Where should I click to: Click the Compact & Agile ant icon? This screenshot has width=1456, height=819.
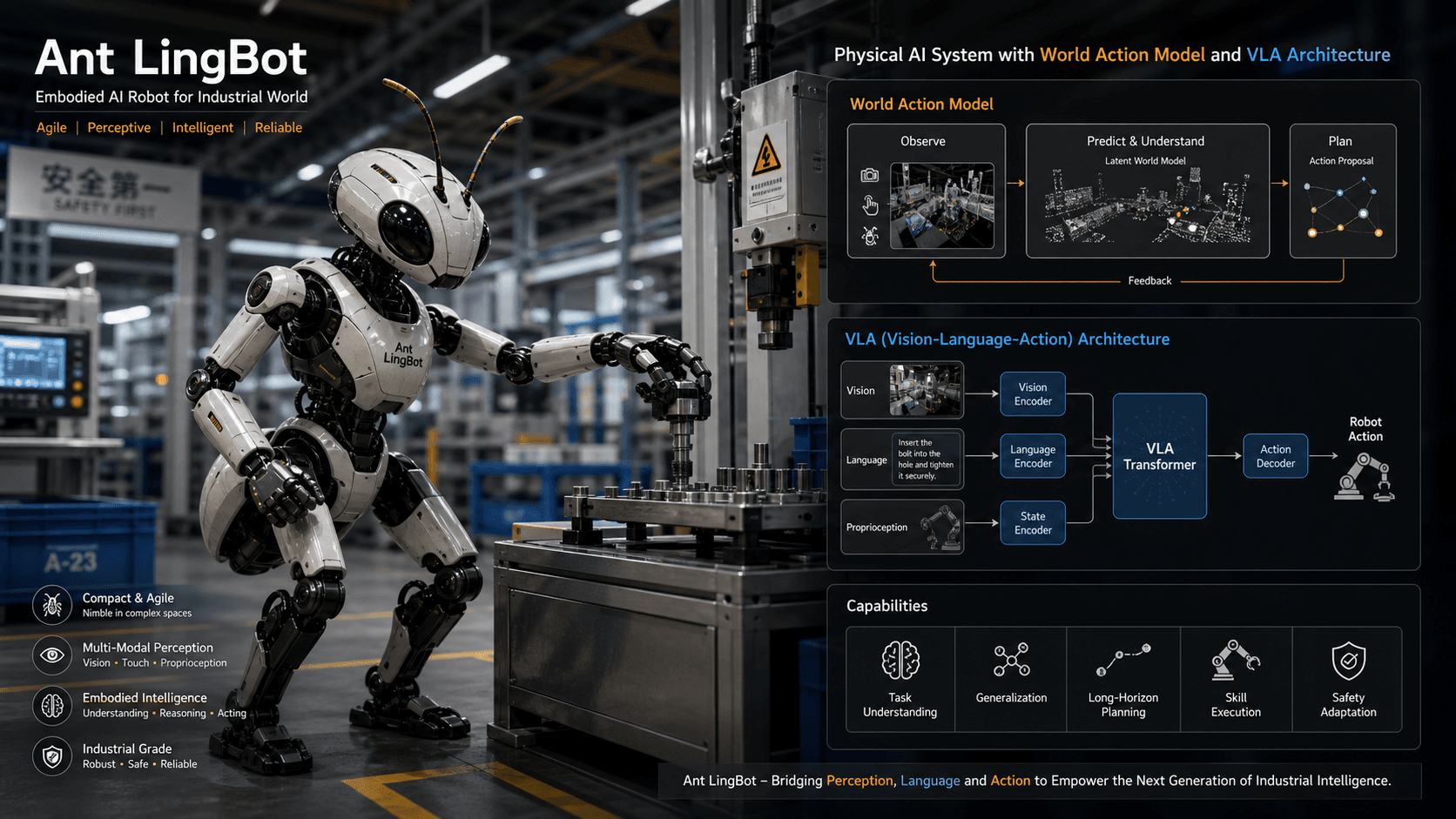(x=52, y=605)
